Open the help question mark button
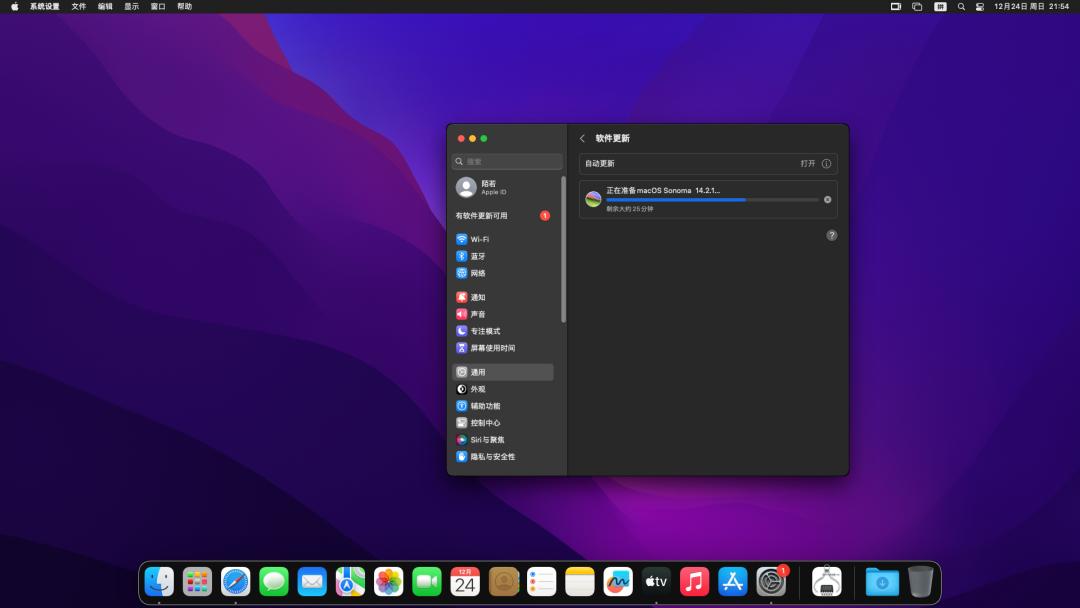The image size is (1080, 608). point(831,235)
